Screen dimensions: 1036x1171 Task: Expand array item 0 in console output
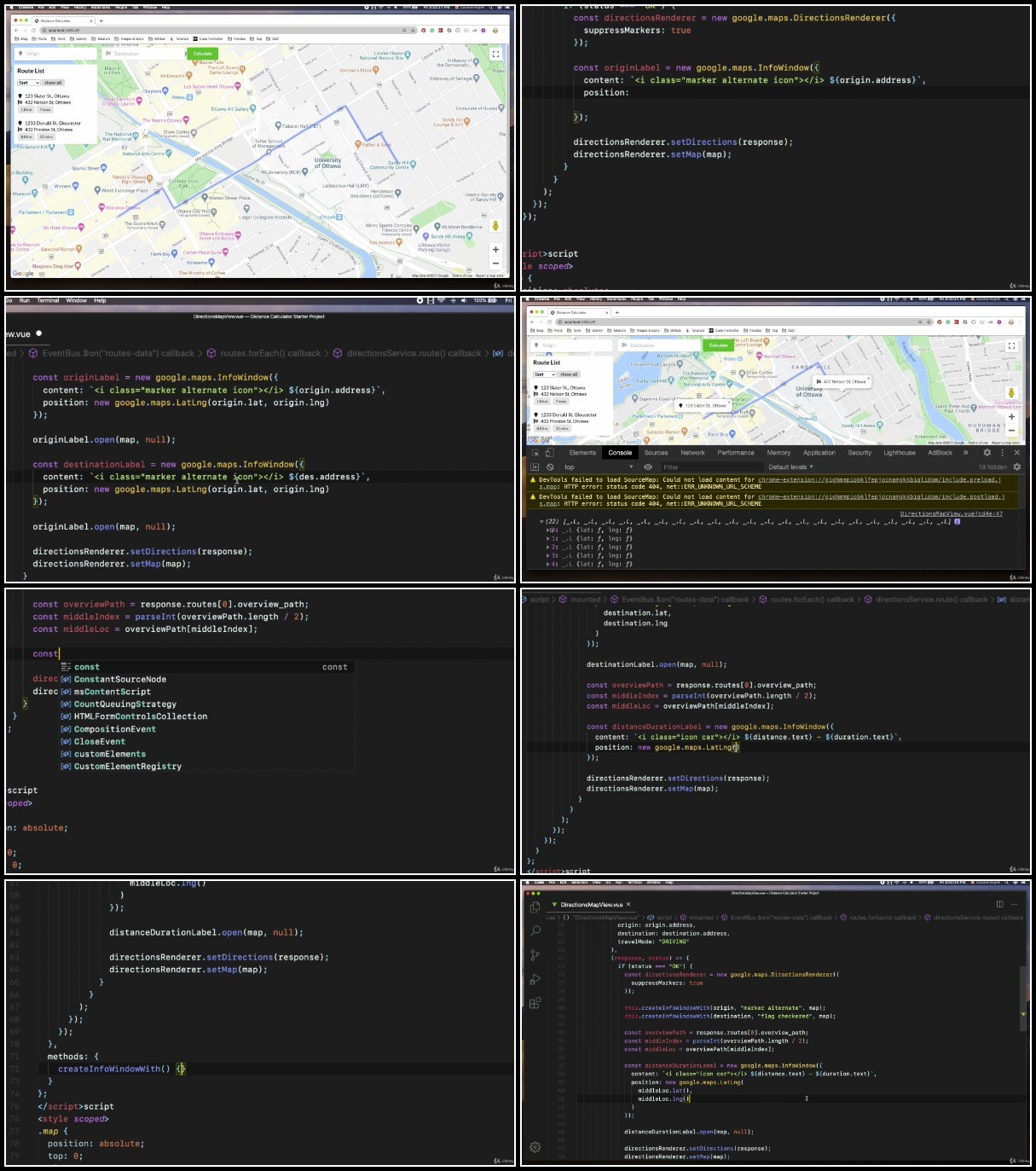548,530
